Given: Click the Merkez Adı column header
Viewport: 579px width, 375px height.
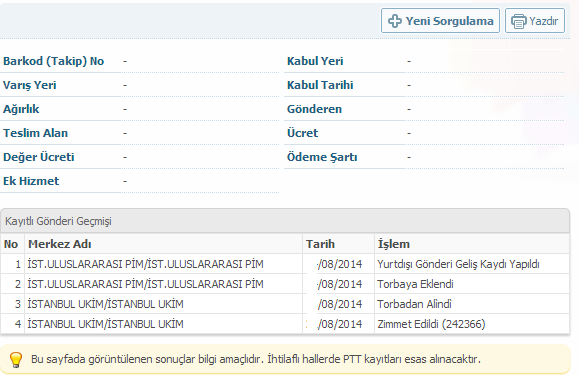Looking at the screenshot, I should click(59, 244).
